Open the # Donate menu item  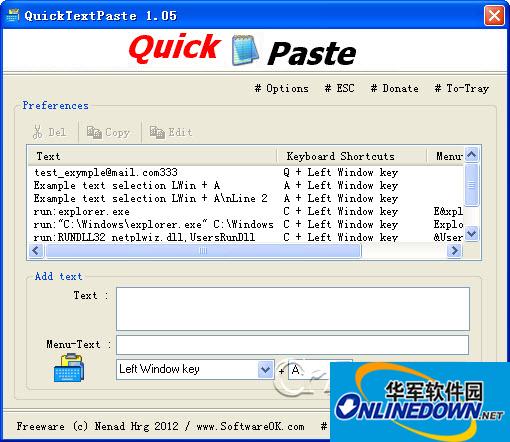click(395, 89)
